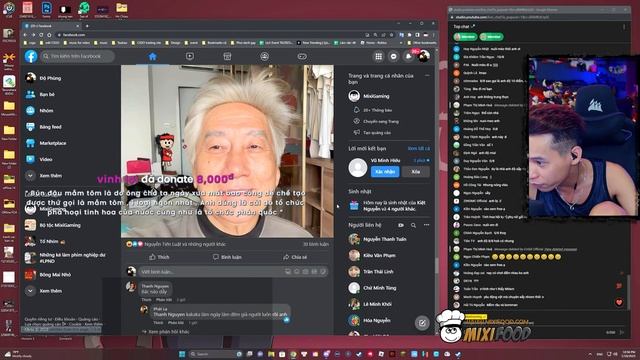Screen dimensions: 640x360
Task: Open the account profile avatar menu
Action: coord(424,56)
